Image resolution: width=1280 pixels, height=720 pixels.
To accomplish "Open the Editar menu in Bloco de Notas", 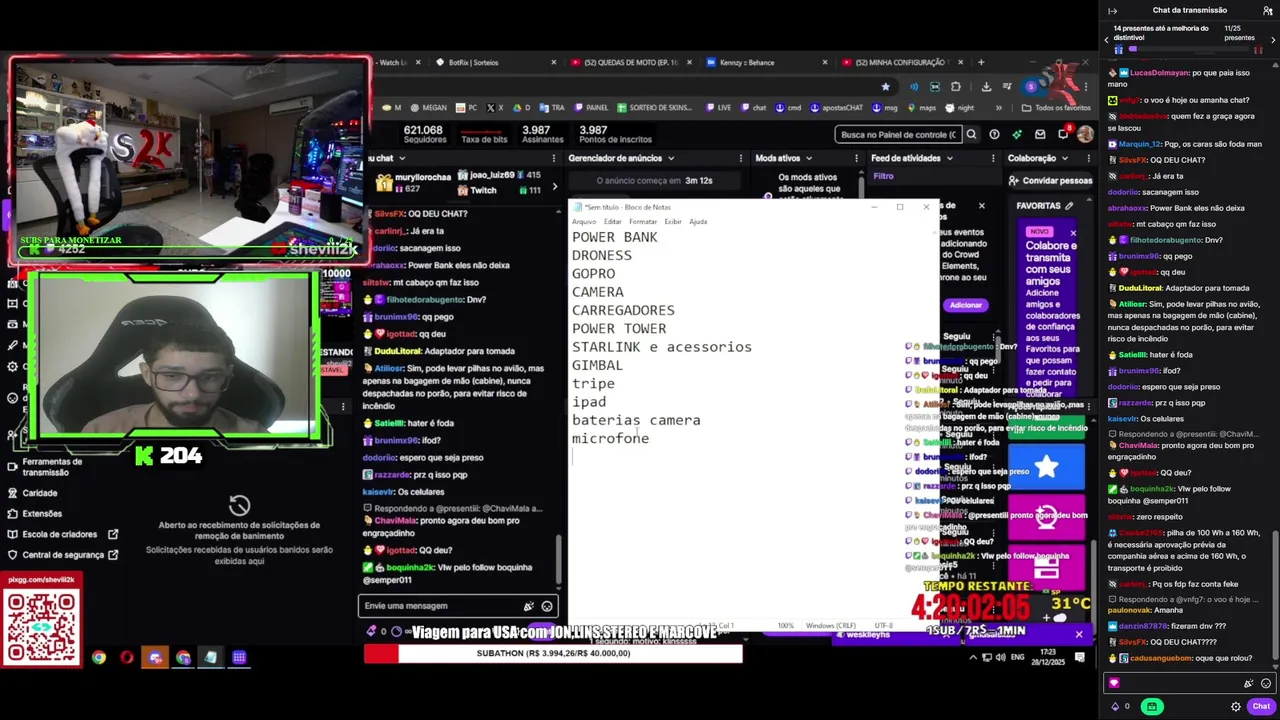I will click(x=613, y=222).
